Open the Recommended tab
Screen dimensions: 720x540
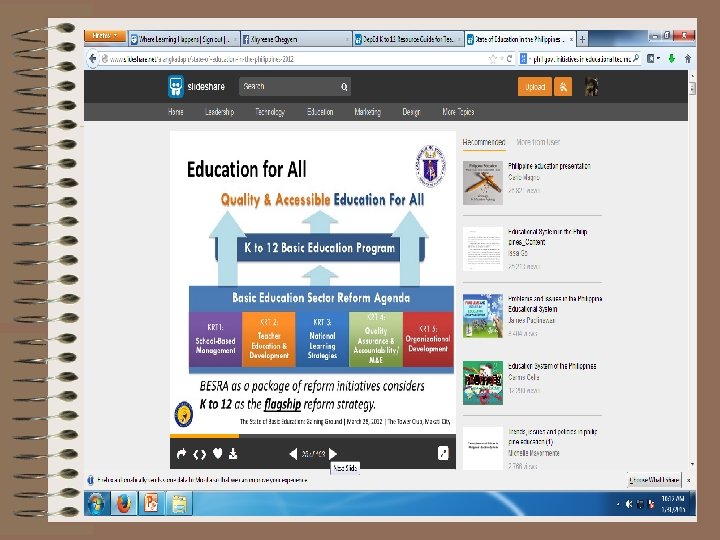[x=484, y=142]
